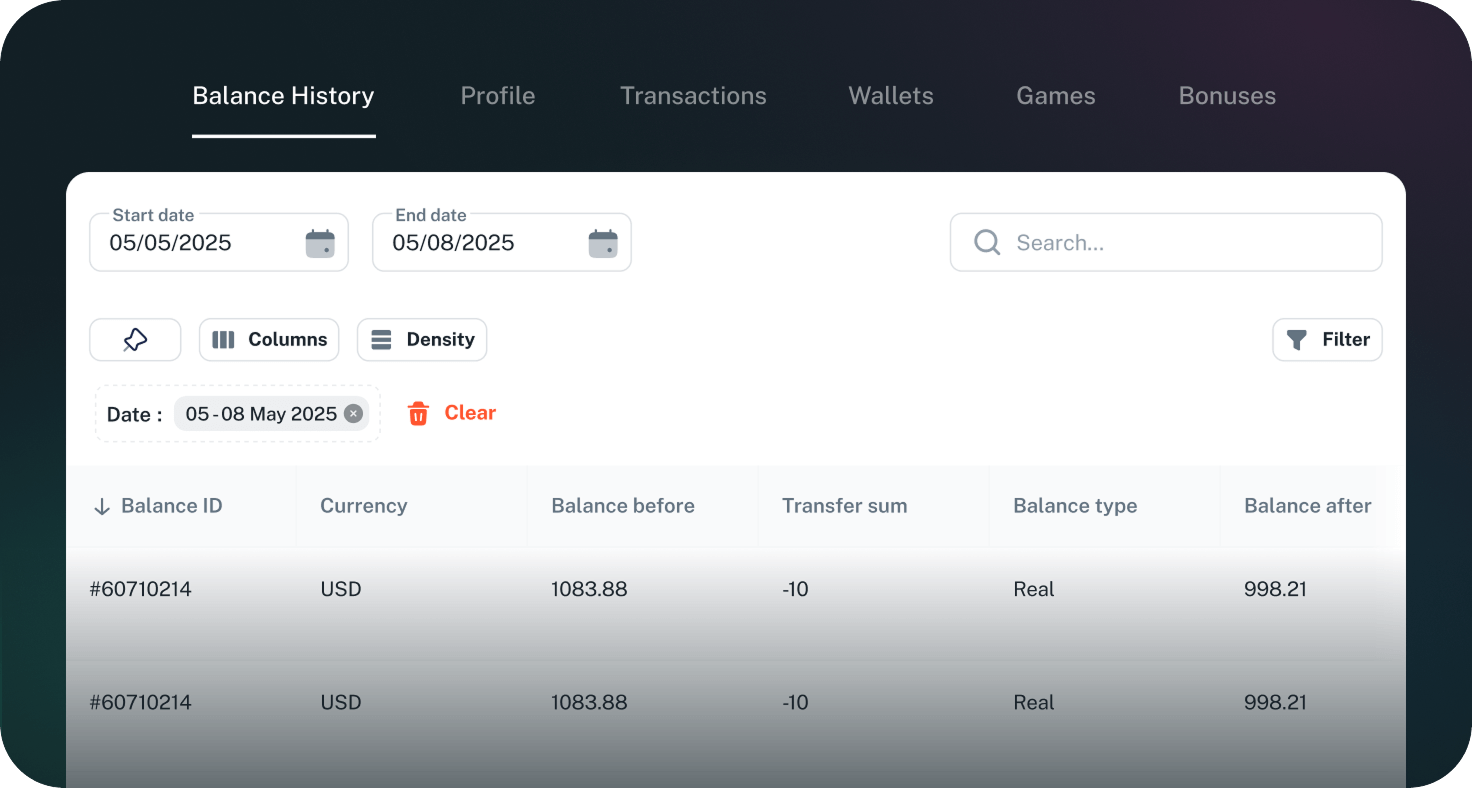The image size is (1472, 788).
Task: Open the Start date calendar picker icon
Action: 320,243
